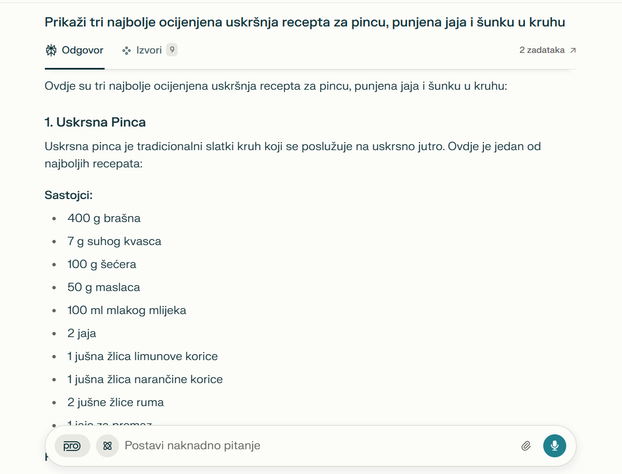
Task: Toggle the Pro search switch
Action: (72, 446)
